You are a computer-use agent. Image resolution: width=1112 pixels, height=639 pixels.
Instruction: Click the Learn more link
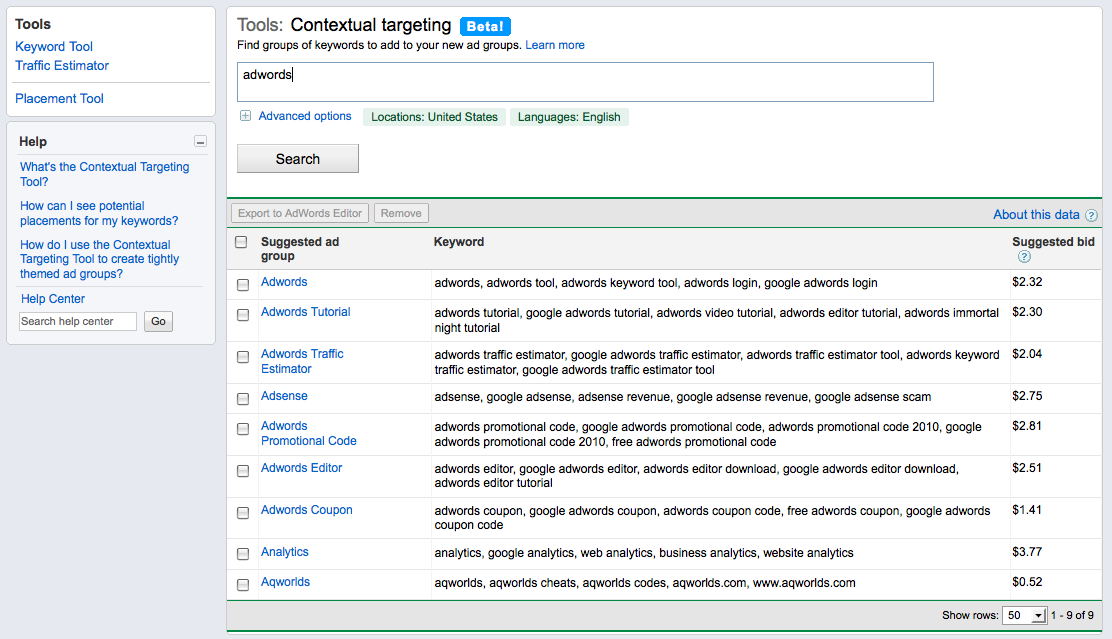point(555,45)
